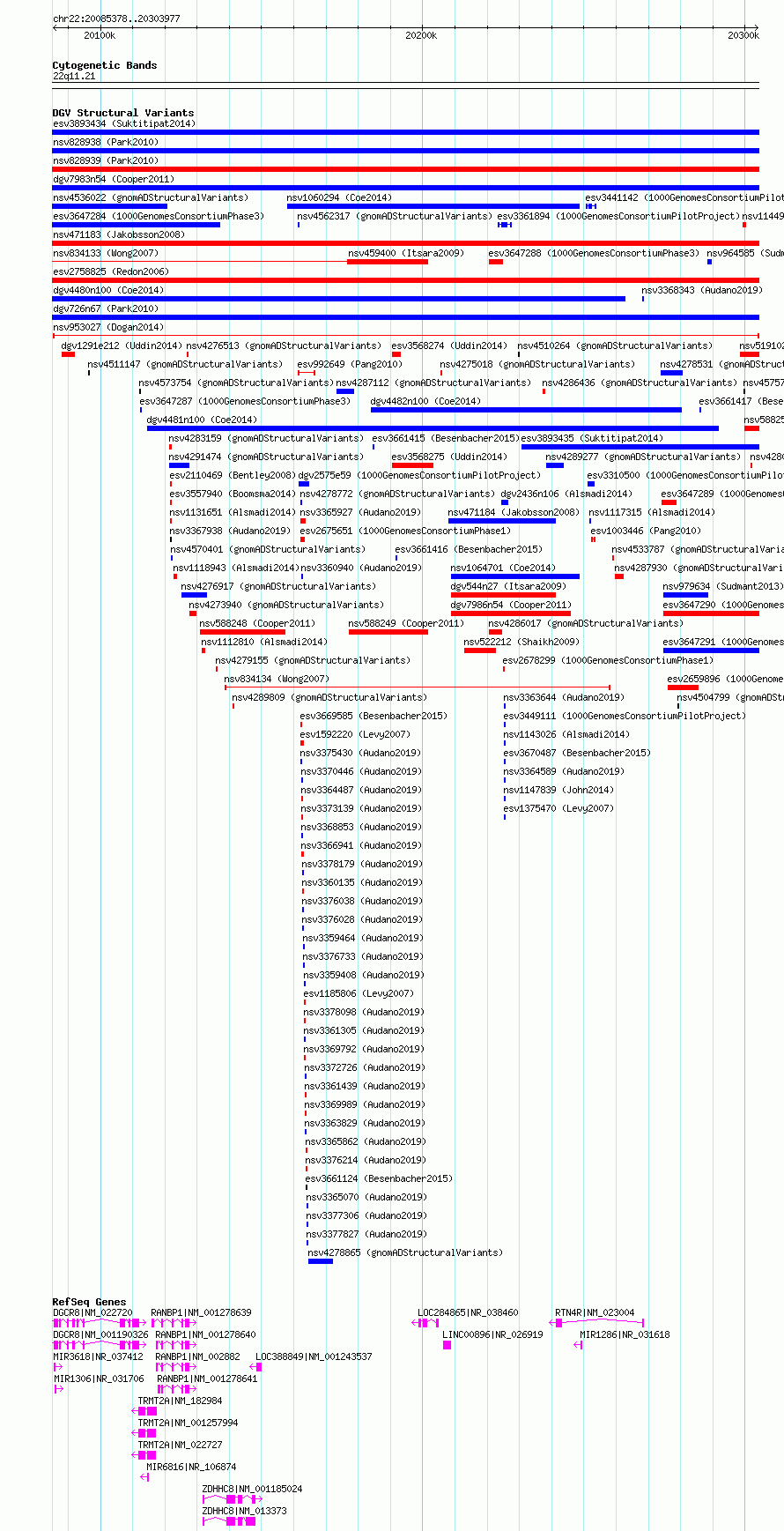This screenshot has width=784, height=1531.
Task: Click LINC00896|NR_026919 gene label
Action: tap(493, 1334)
